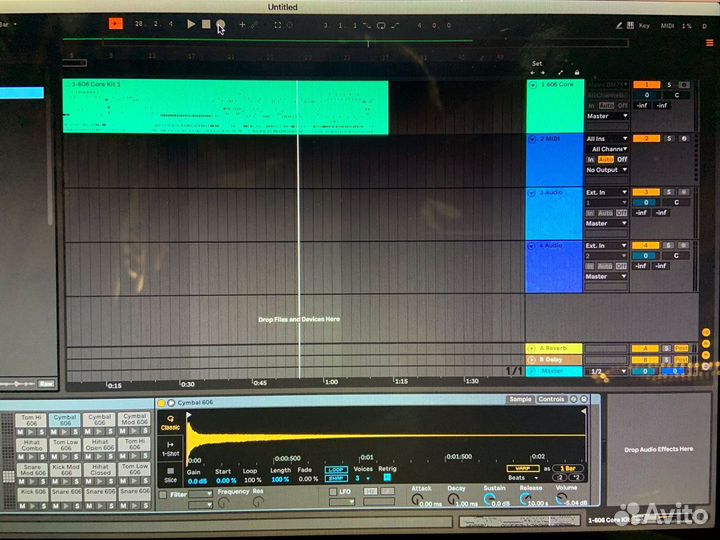Click the Stop button in transport
Viewport: 720px width, 540px height.
tap(206, 23)
